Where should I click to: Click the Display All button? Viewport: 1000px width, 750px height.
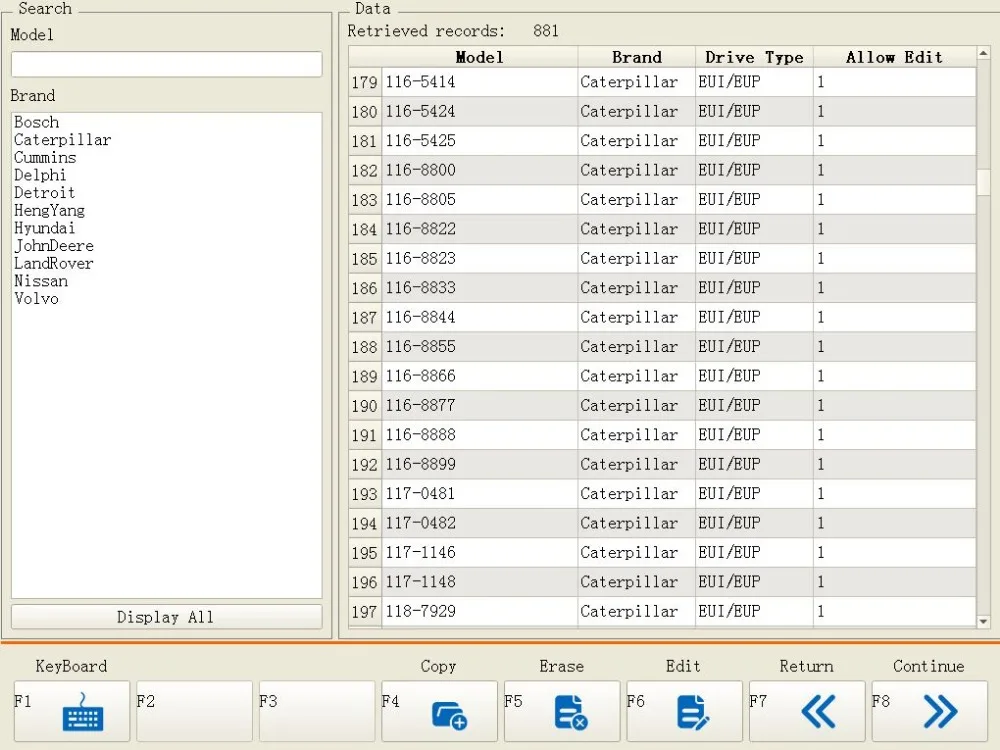[x=166, y=617]
